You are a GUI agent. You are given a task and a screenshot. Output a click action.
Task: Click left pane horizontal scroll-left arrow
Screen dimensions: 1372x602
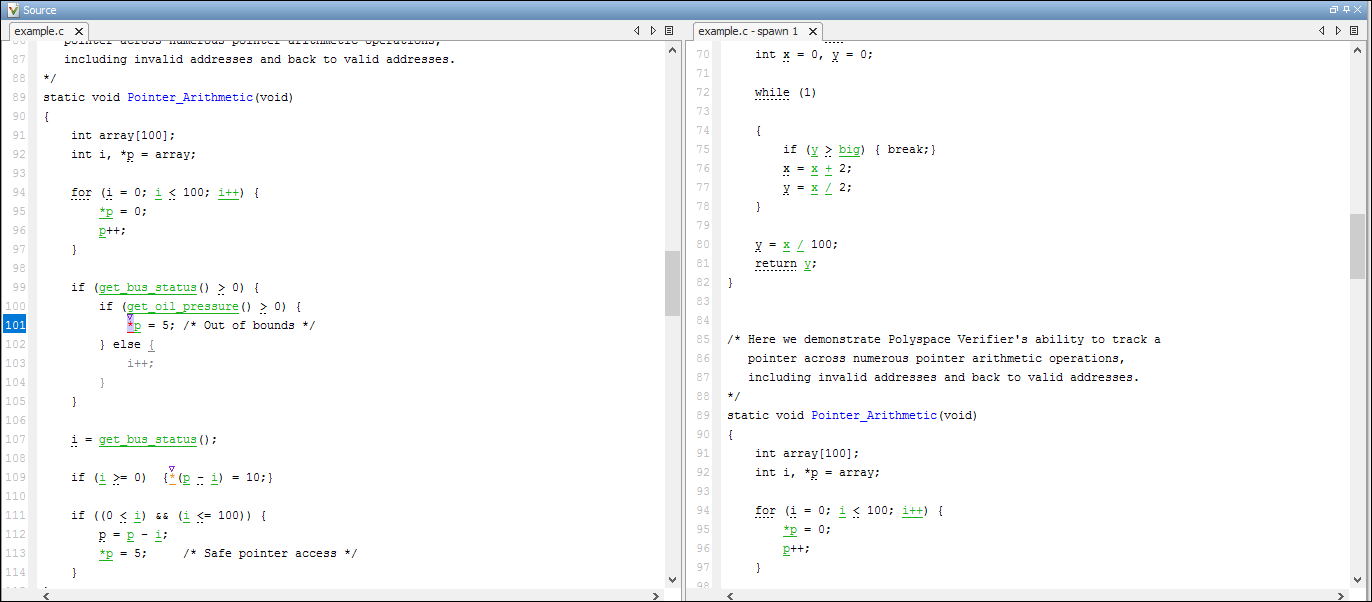46,595
